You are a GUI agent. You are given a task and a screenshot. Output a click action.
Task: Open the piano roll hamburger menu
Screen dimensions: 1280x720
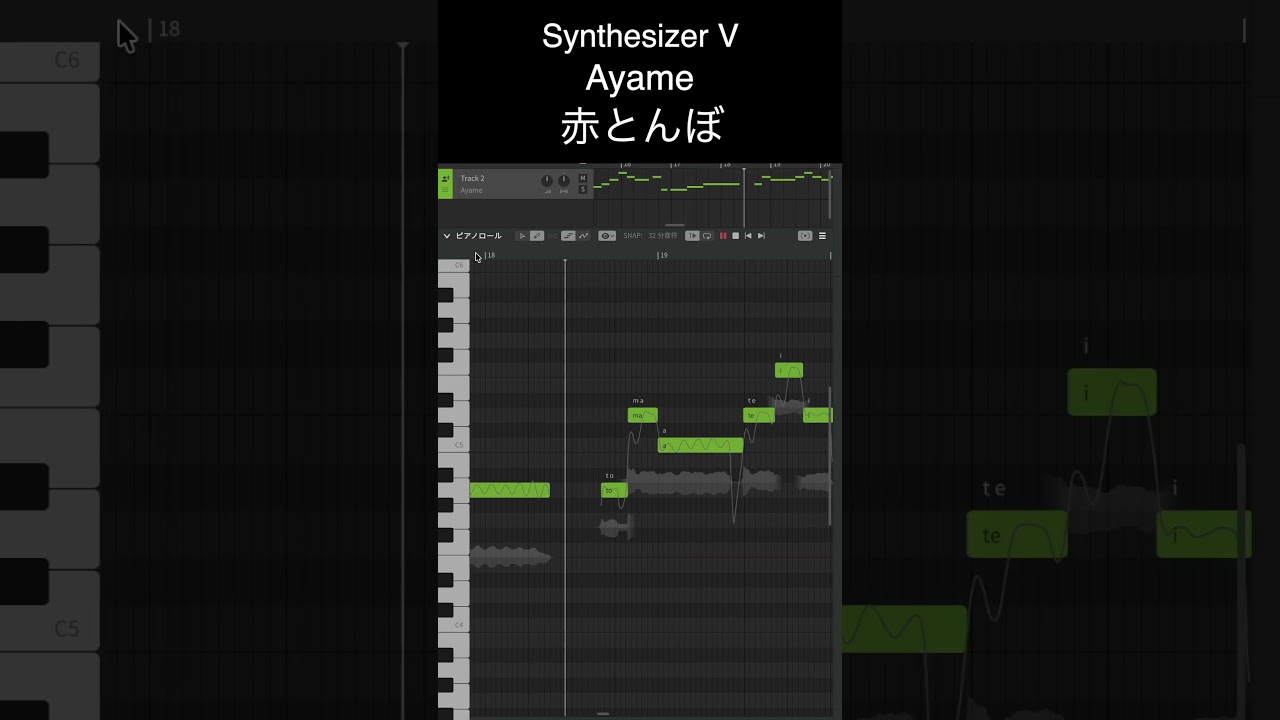pos(822,236)
